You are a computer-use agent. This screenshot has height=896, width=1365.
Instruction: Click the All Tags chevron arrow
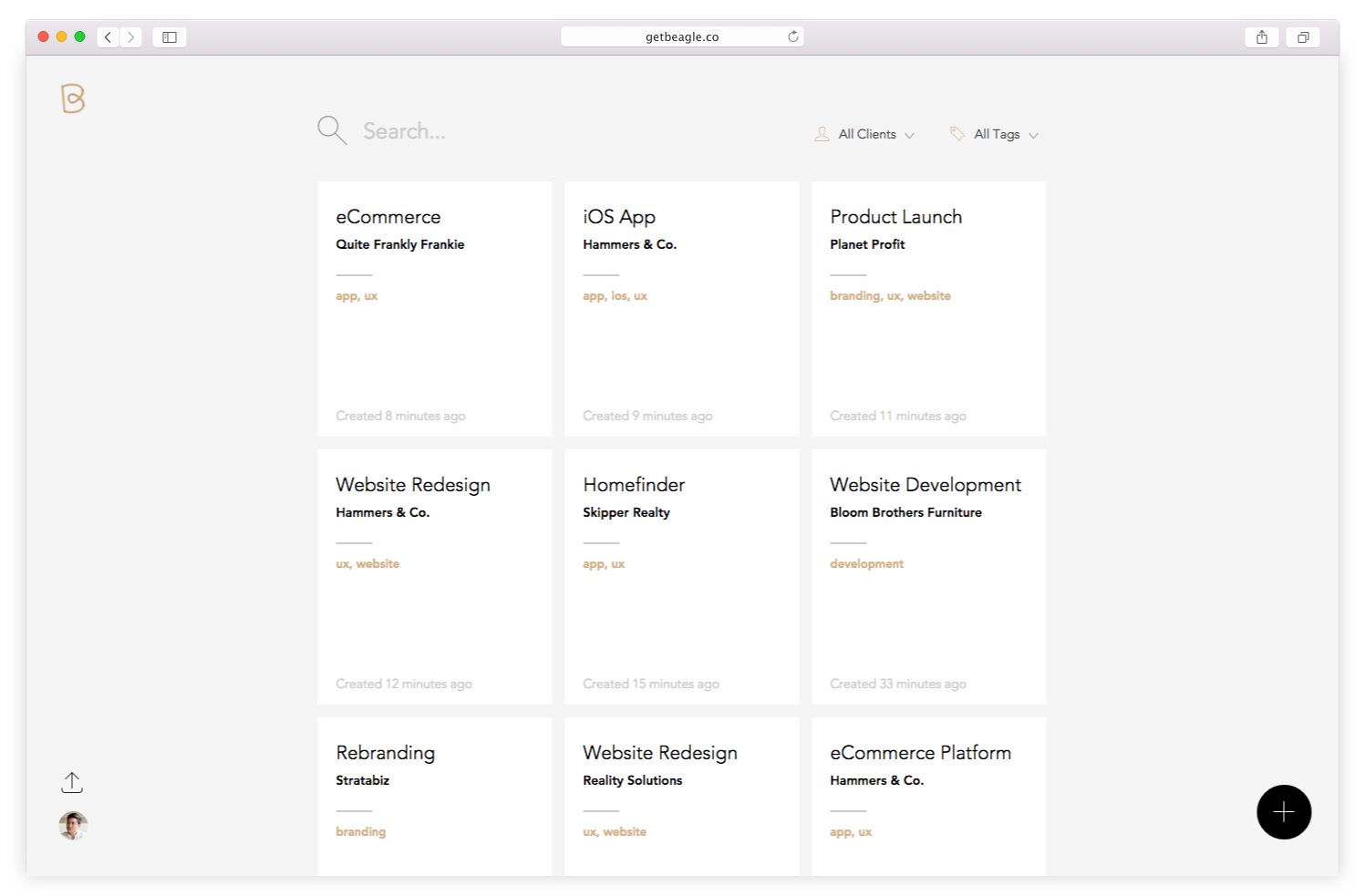tap(1033, 136)
